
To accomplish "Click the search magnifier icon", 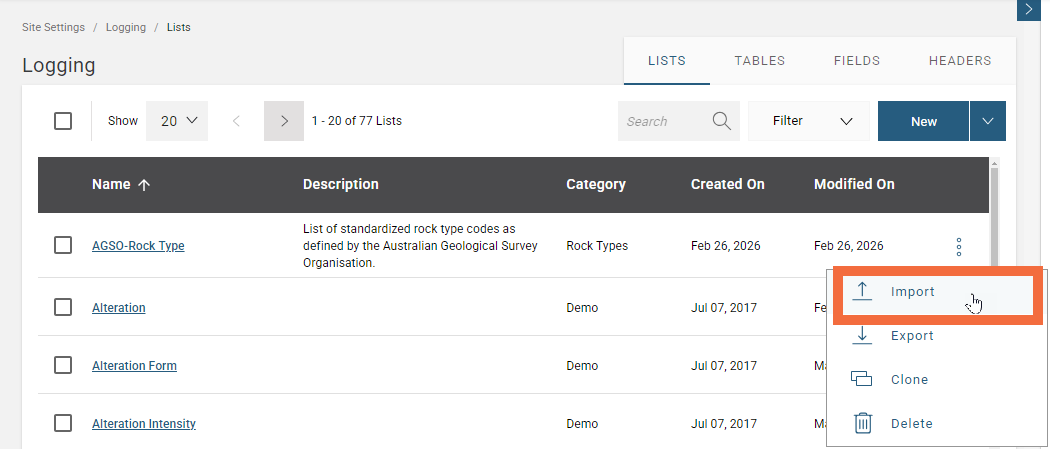I will pos(721,121).
